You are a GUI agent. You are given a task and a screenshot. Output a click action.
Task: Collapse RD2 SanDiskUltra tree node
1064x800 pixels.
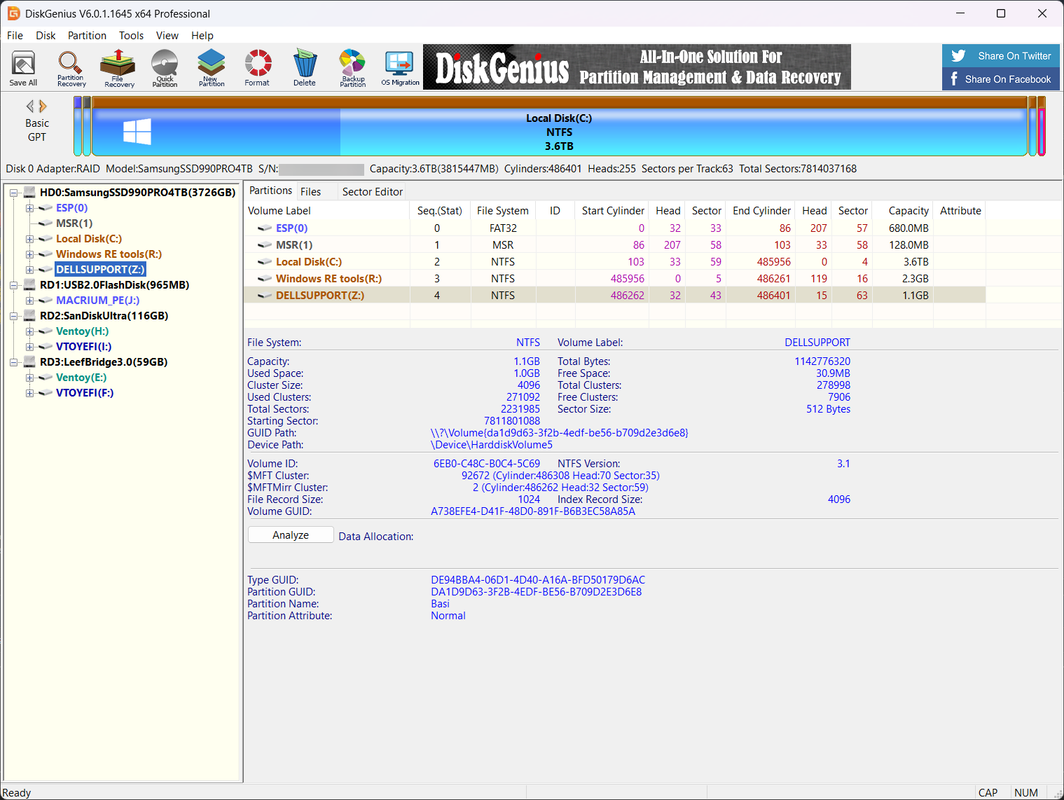coord(14,316)
